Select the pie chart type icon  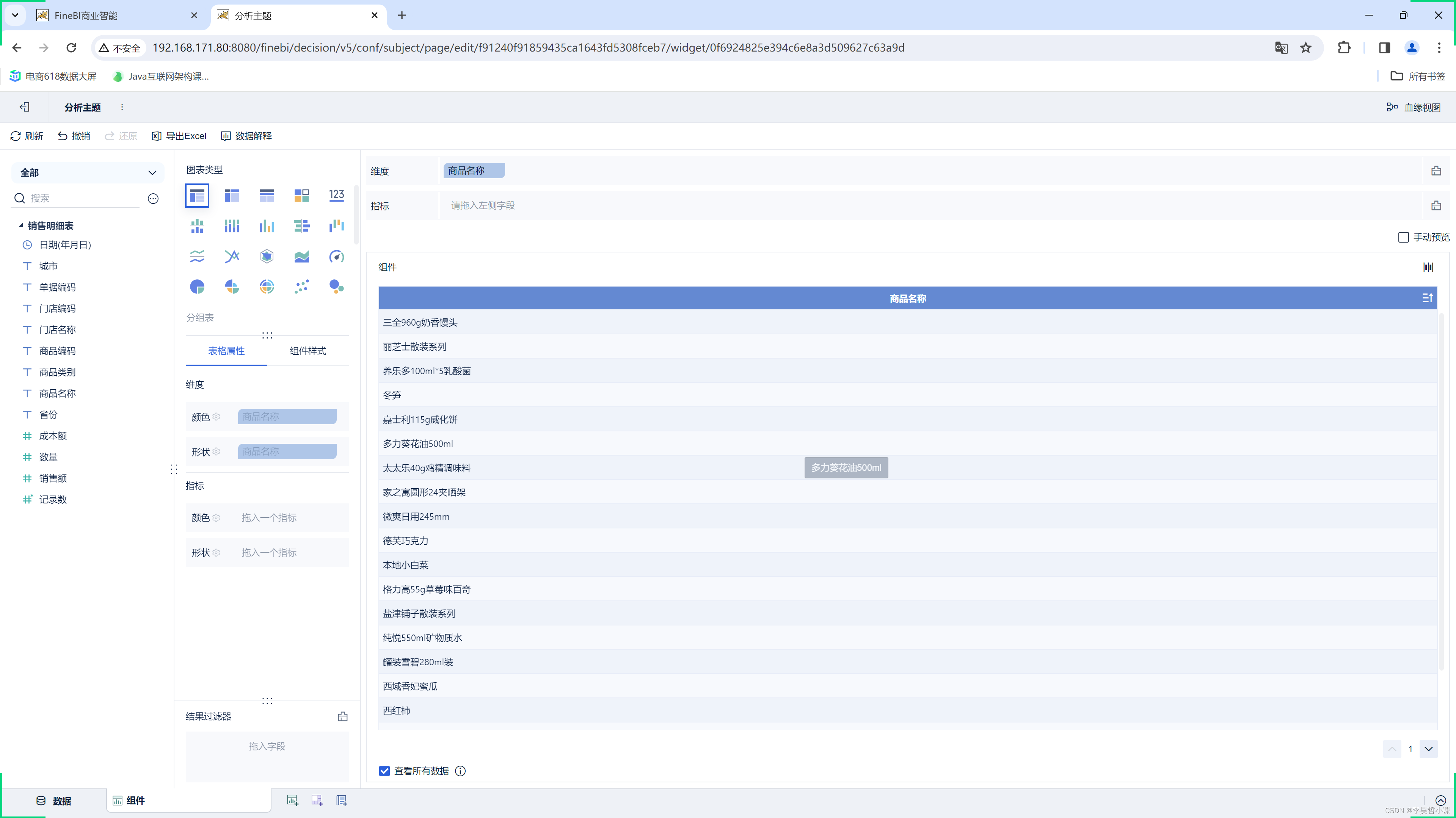point(197,287)
